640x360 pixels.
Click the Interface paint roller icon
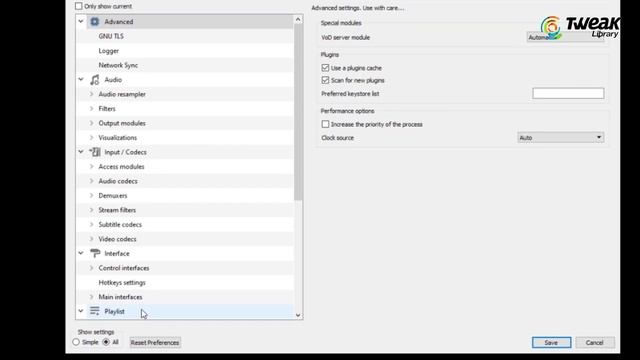tap(95, 253)
